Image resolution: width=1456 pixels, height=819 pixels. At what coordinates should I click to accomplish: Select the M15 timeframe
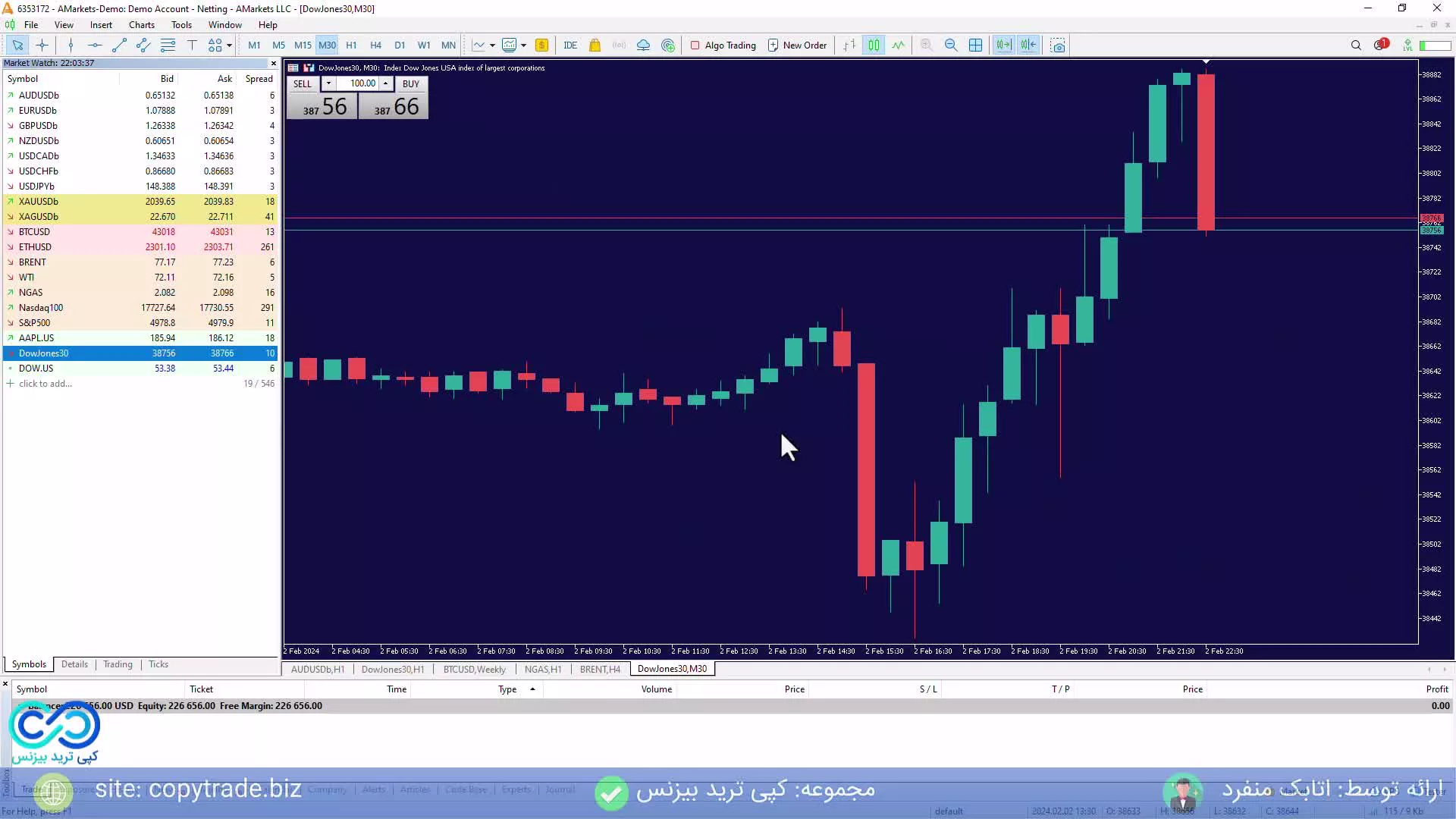click(303, 45)
